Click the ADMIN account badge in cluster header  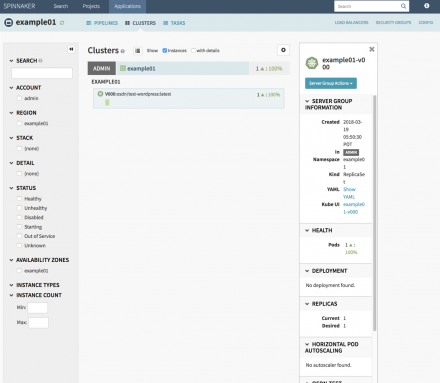coord(102,68)
